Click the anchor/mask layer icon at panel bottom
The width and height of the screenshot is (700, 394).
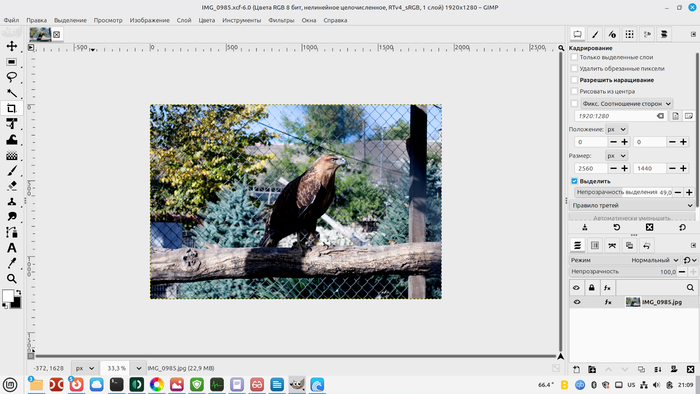click(674, 369)
